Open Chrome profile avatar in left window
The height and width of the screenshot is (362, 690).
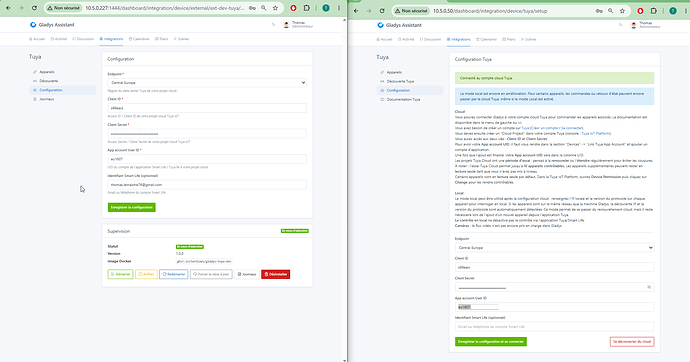tap(326, 8)
